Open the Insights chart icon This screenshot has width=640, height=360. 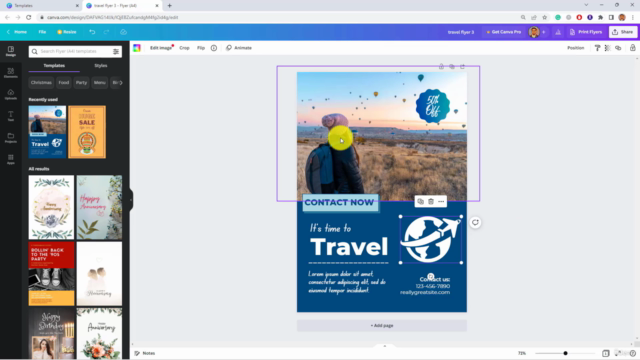coord(558,32)
